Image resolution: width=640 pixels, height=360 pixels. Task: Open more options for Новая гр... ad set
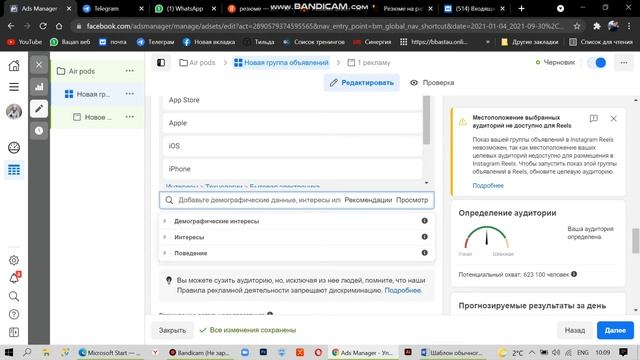point(130,93)
